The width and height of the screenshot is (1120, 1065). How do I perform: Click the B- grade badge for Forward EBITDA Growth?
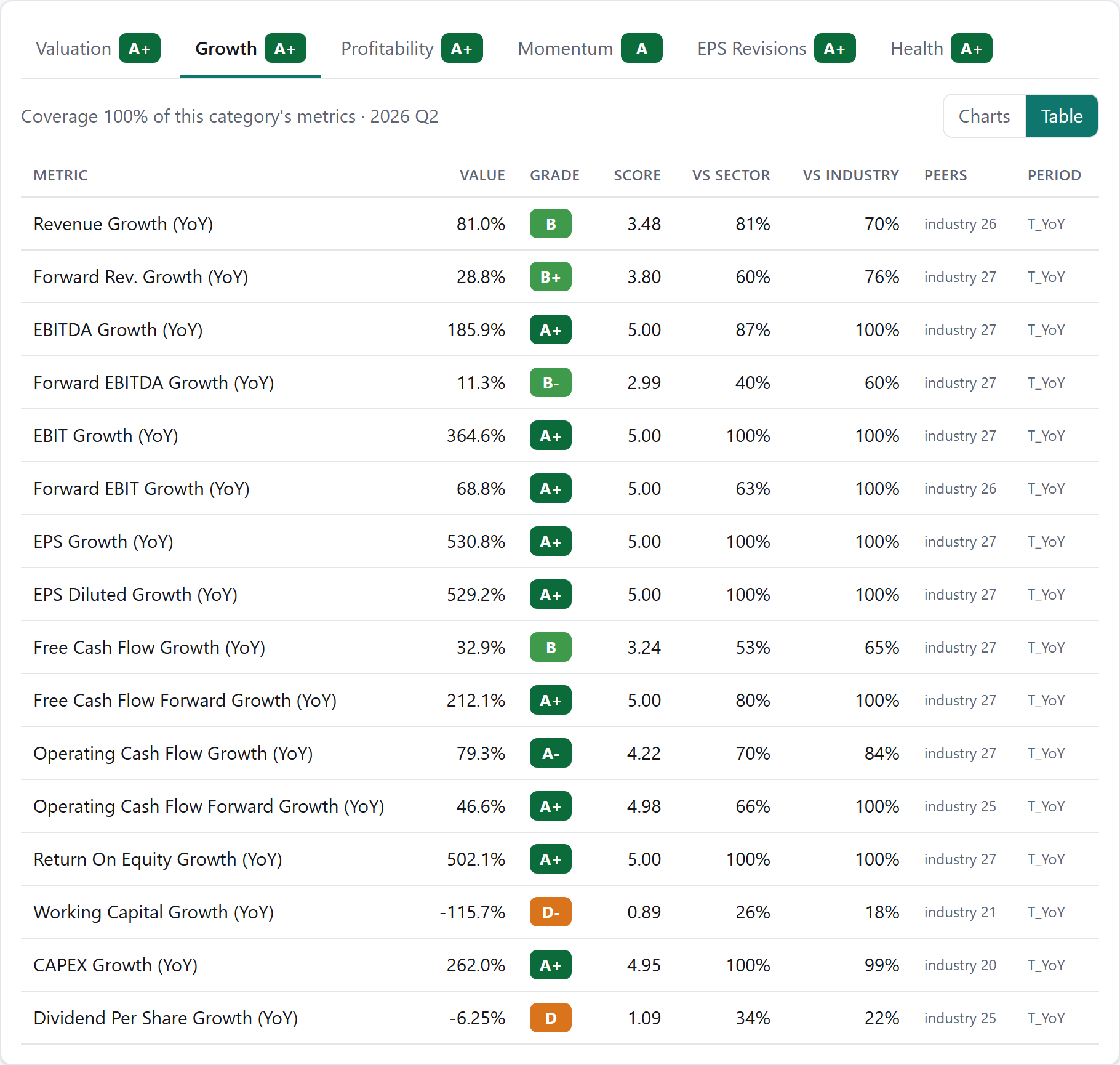(551, 383)
